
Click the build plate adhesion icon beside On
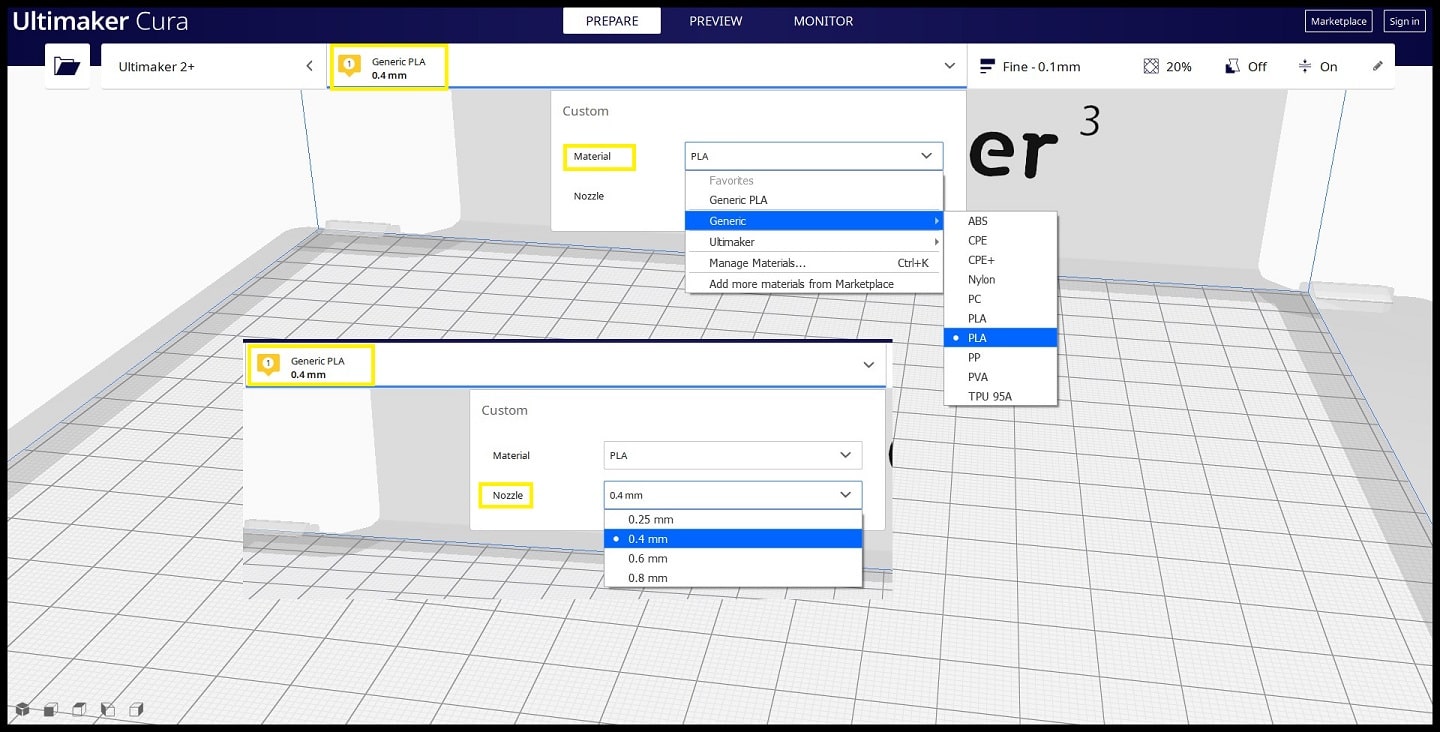1305,66
